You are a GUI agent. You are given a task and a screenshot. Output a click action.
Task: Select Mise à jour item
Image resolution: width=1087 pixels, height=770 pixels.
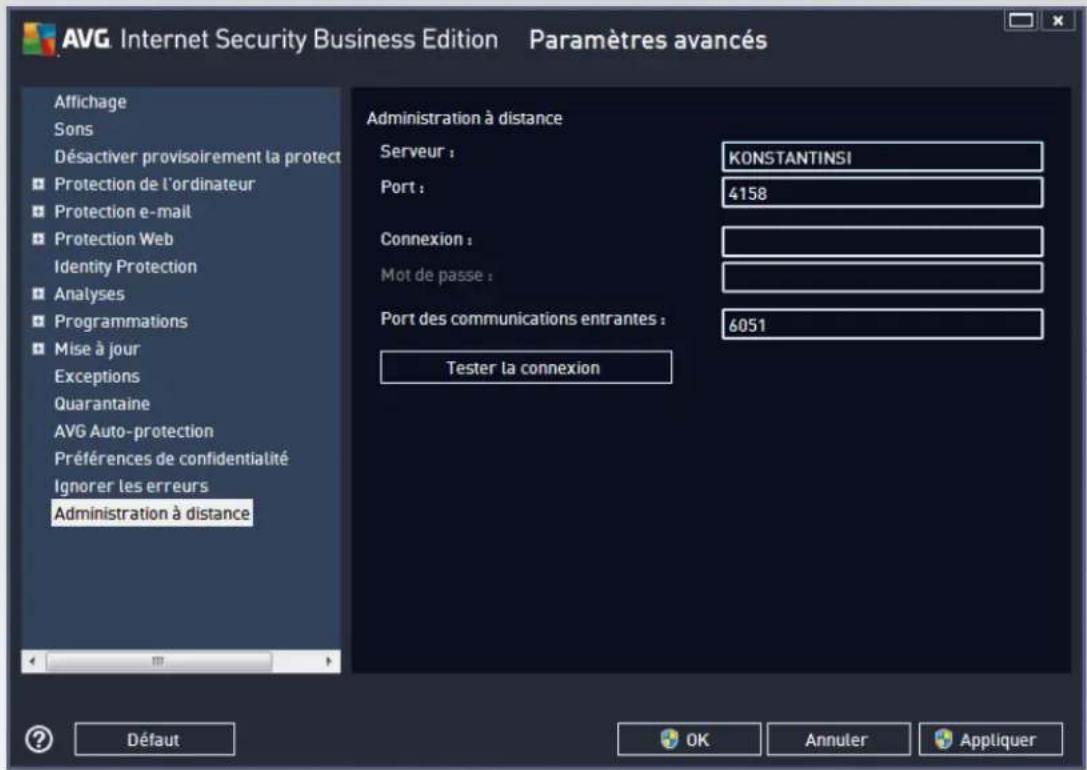click(x=97, y=349)
